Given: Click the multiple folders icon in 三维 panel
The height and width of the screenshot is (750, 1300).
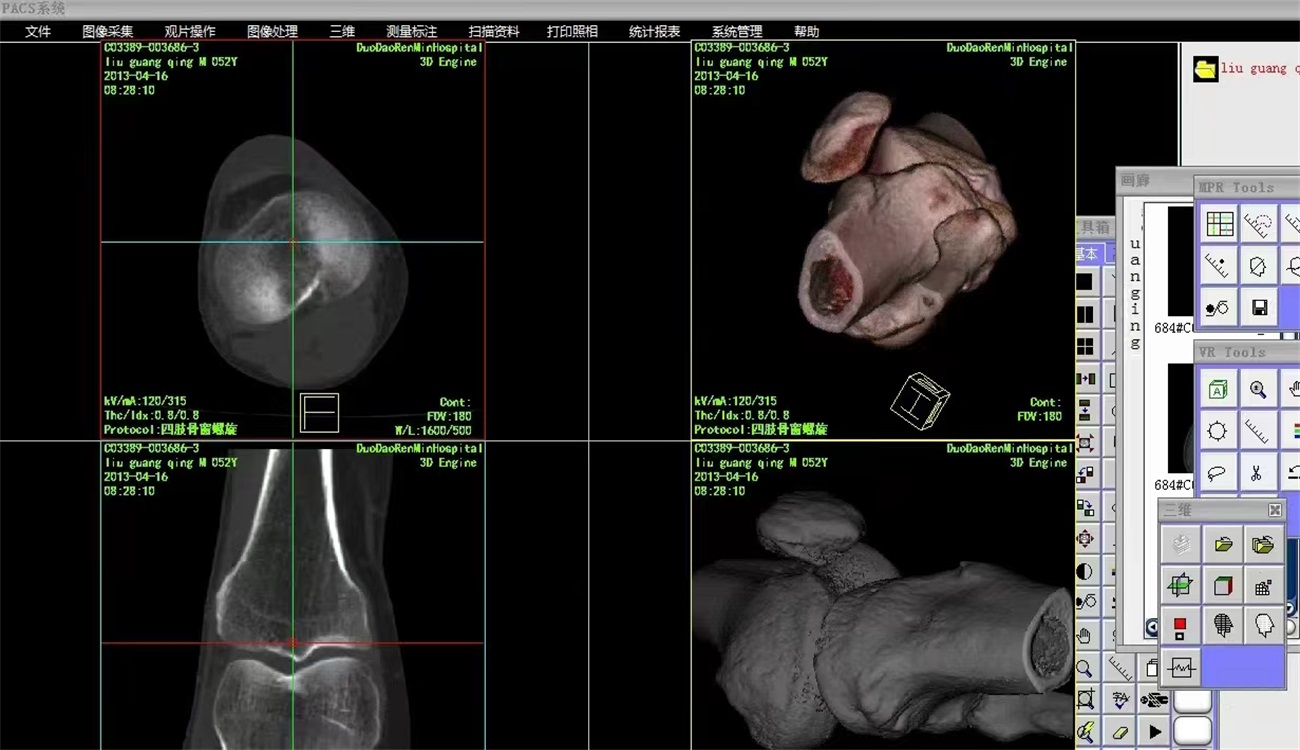Looking at the screenshot, I should coord(1263,544).
